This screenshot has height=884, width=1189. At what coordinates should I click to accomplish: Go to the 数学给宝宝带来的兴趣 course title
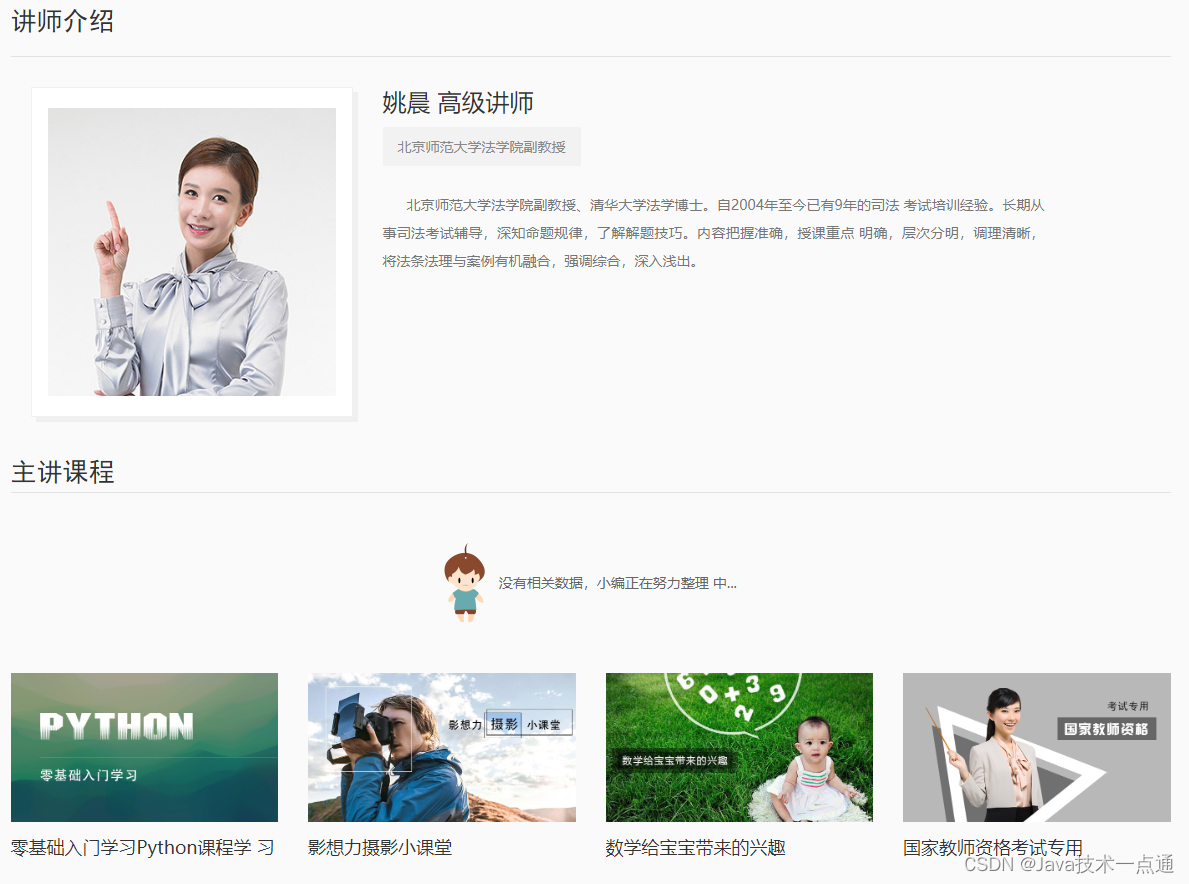click(x=695, y=848)
